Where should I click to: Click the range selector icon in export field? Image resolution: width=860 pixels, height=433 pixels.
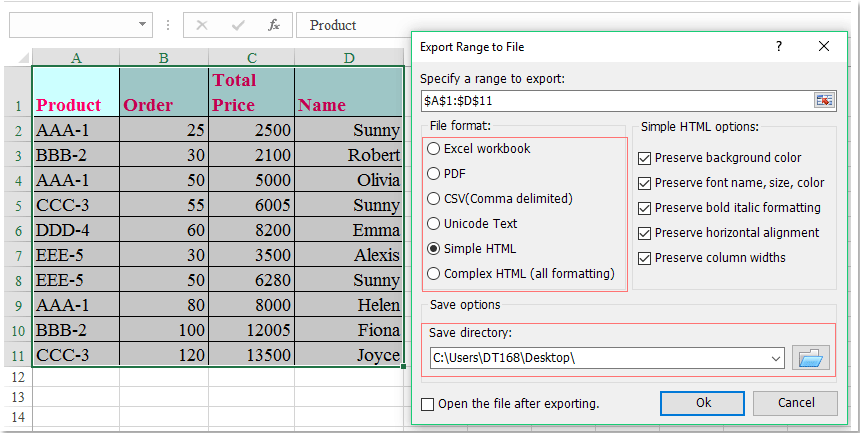pos(824,100)
